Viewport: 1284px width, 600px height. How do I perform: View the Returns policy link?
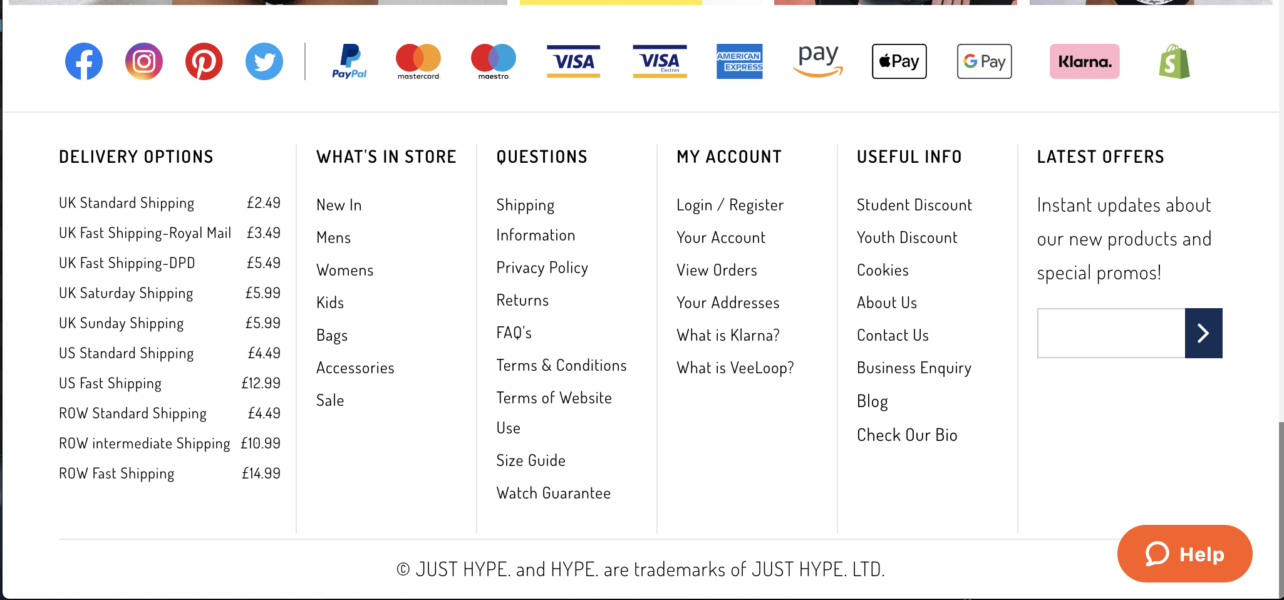[x=522, y=300]
